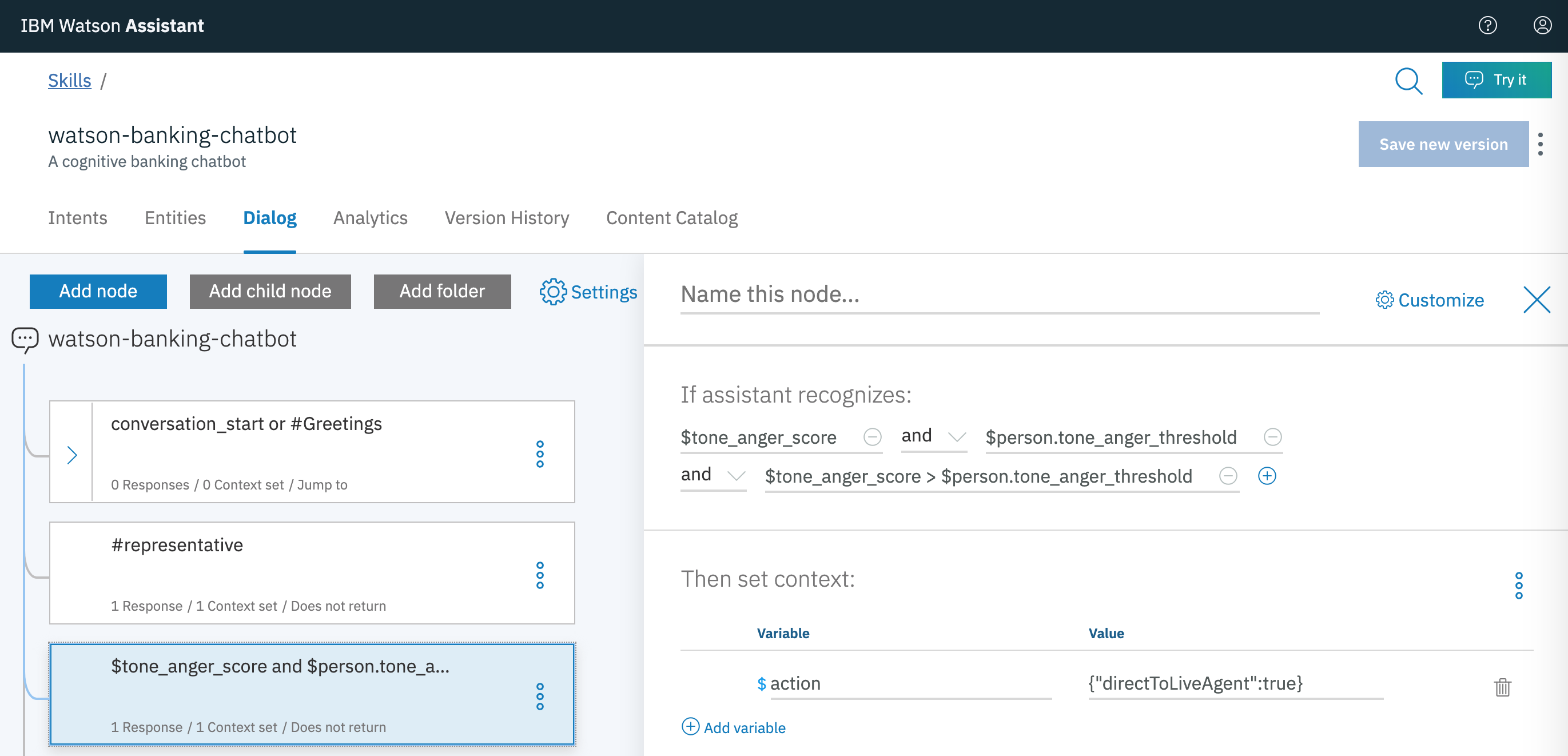Remove the $tone_anger_score condition
Viewport: 1568px width, 756px height.
pos(872,436)
